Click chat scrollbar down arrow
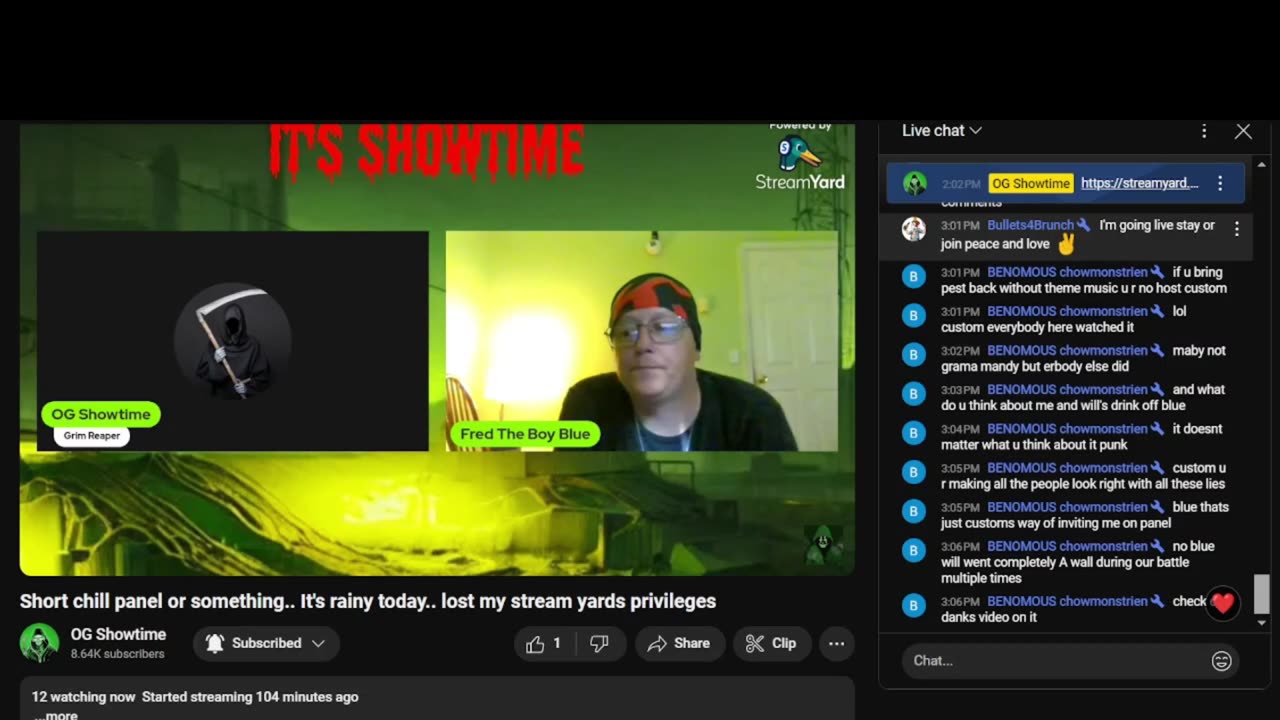Screen dimensions: 1280x720 [x=1261, y=622]
